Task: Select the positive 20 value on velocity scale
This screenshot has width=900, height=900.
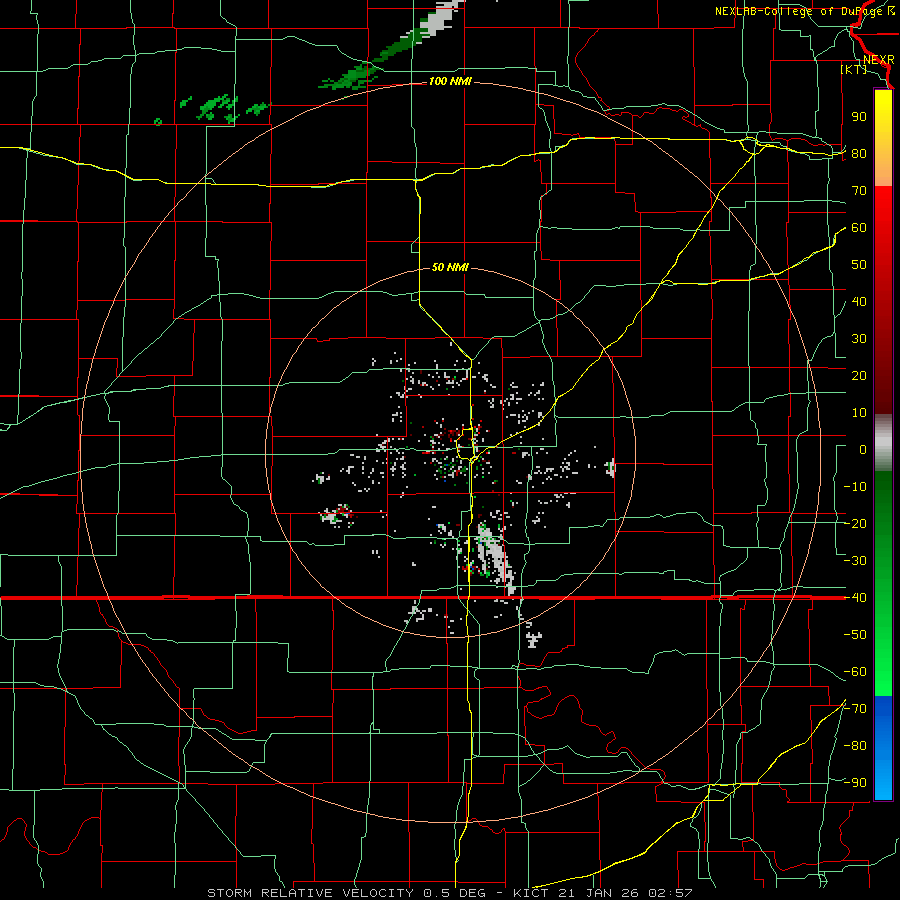Action: [859, 376]
